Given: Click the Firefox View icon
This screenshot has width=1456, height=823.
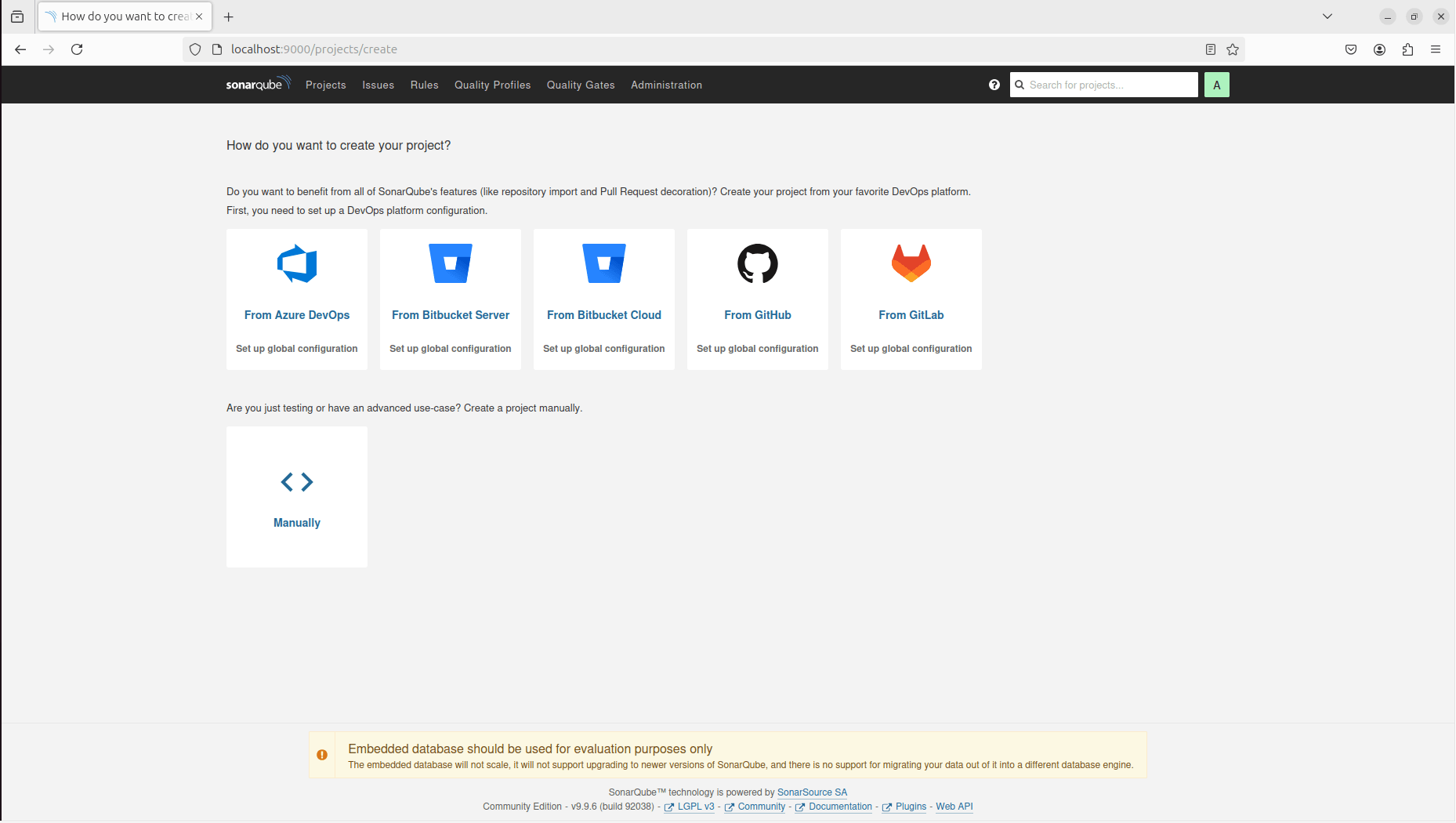Looking at the screenshot, I should pos(17,16).
